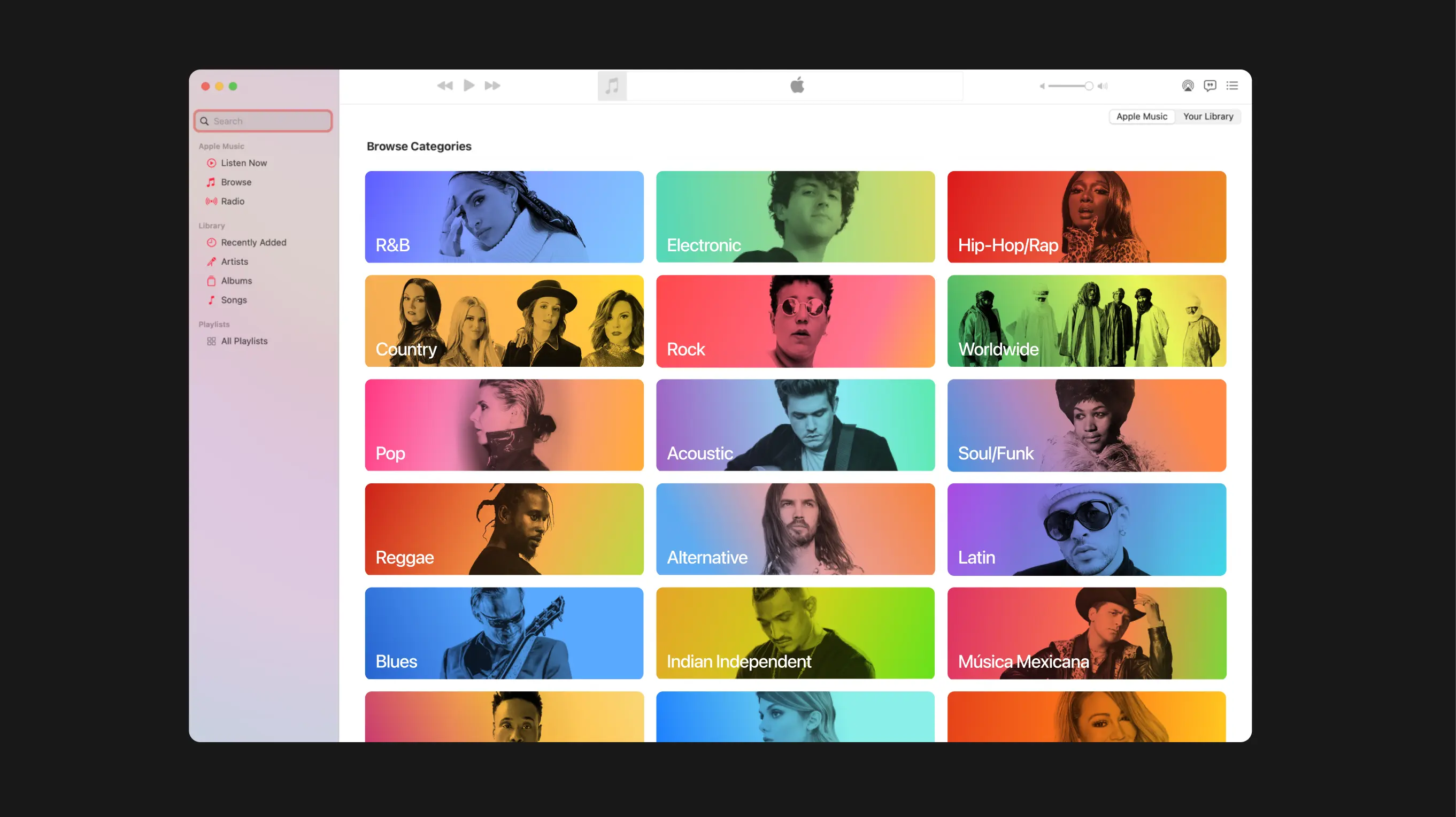The height and width of the screenshot is (817, 1456).
Task: Click the music note artwork icon
Action: click(612, 86)
